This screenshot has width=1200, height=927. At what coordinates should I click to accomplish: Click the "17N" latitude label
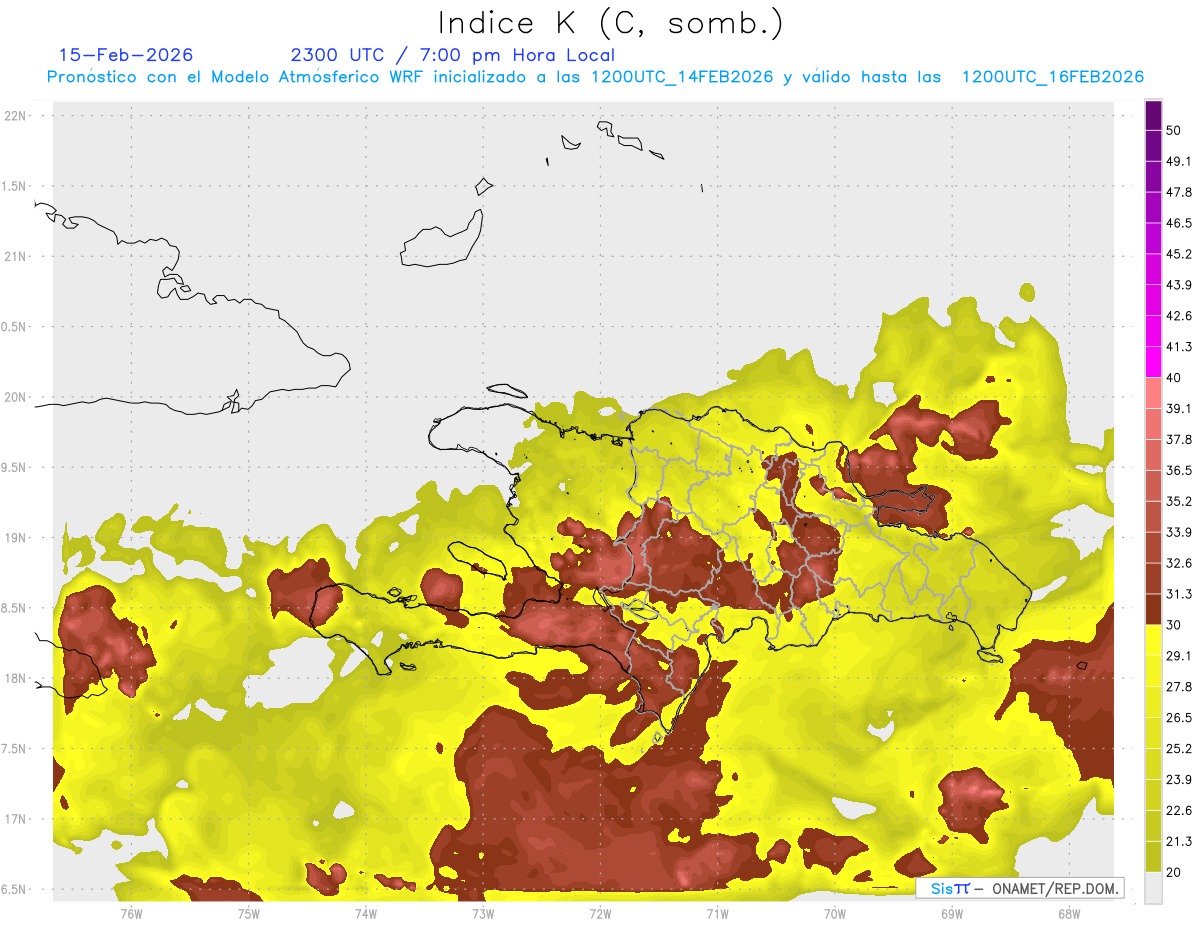16,819
